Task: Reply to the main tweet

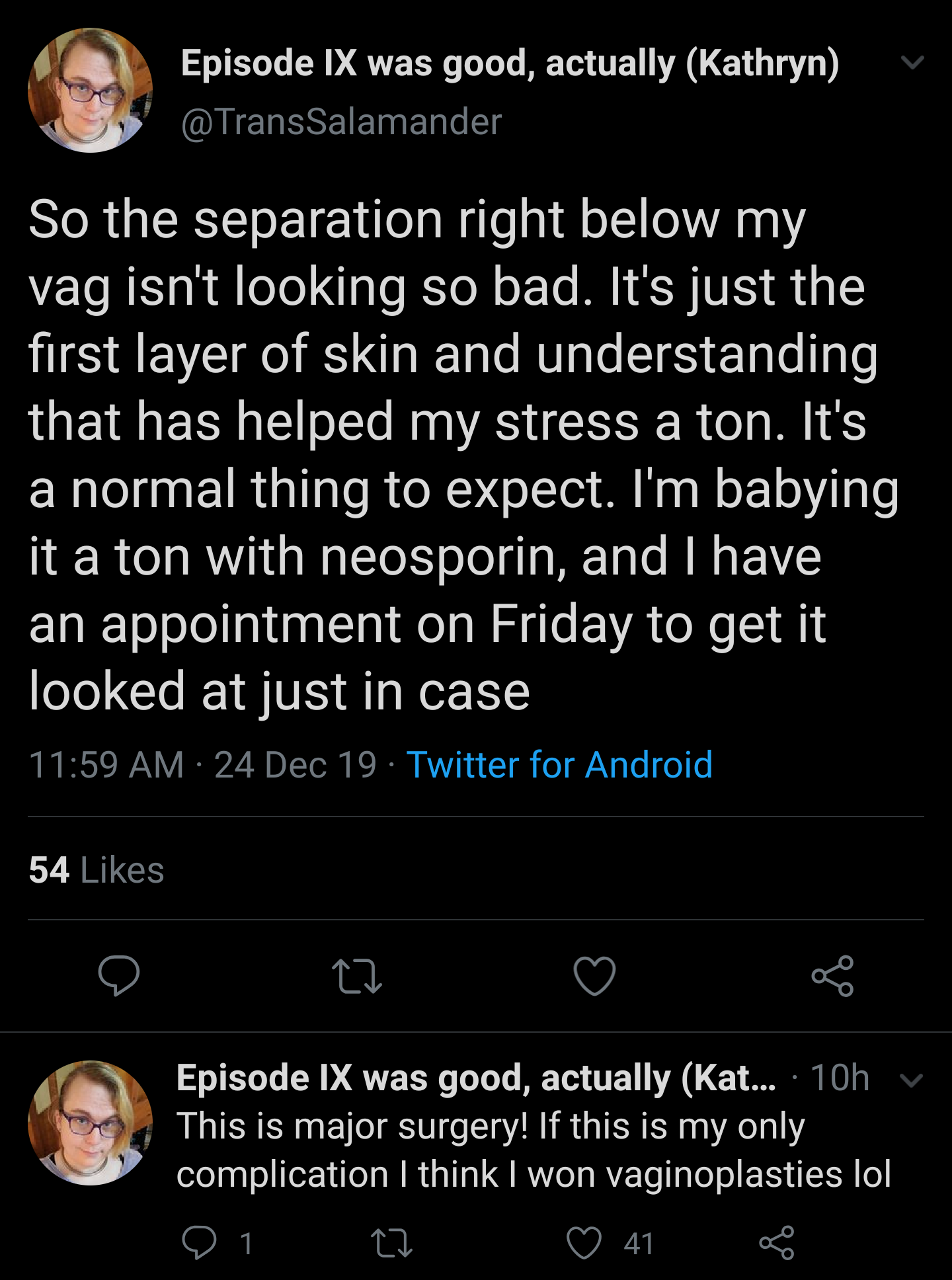Action: 119,975
